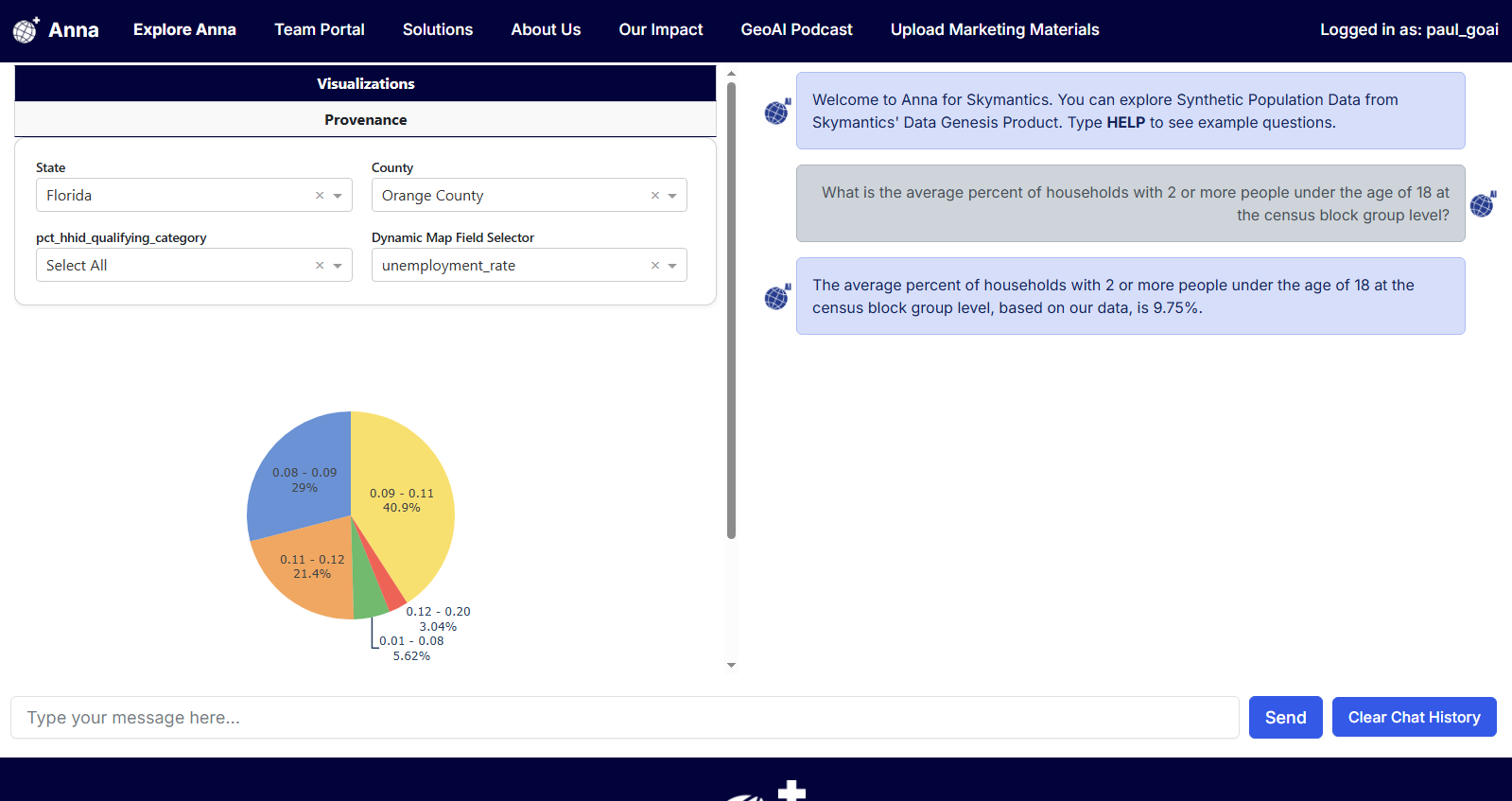Open the GeoAI Podcast page
The height and width of the screenshot is (801, 1512).
click(x=796, y=30)
